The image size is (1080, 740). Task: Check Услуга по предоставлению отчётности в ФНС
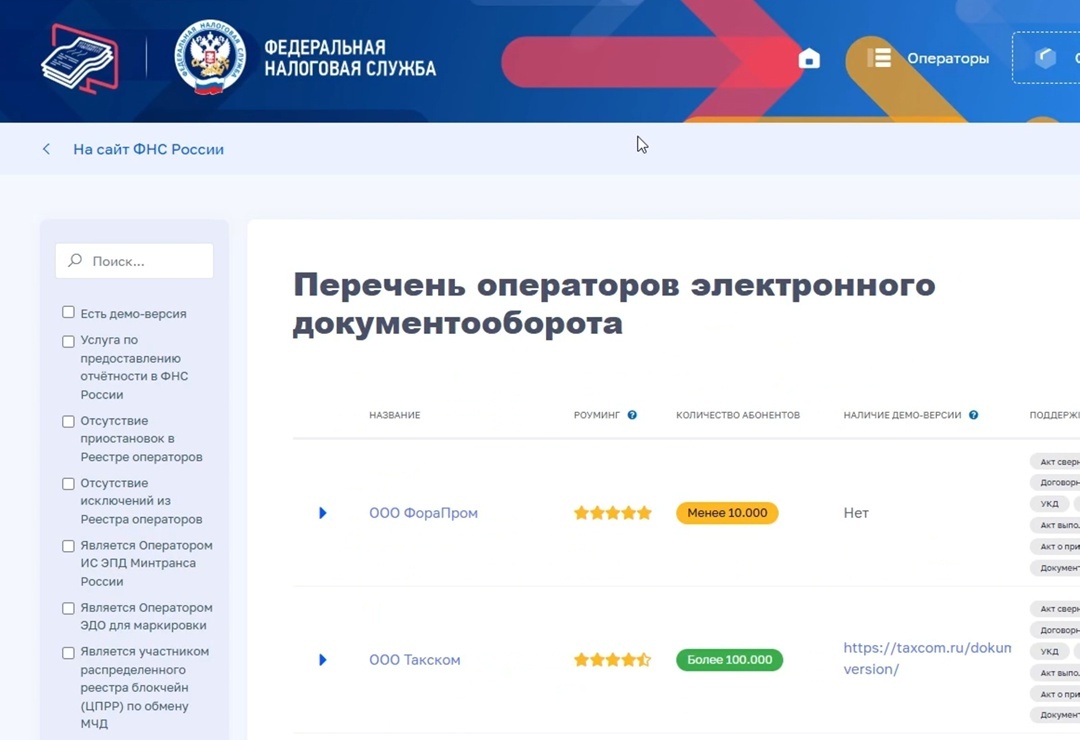[68, 341]
